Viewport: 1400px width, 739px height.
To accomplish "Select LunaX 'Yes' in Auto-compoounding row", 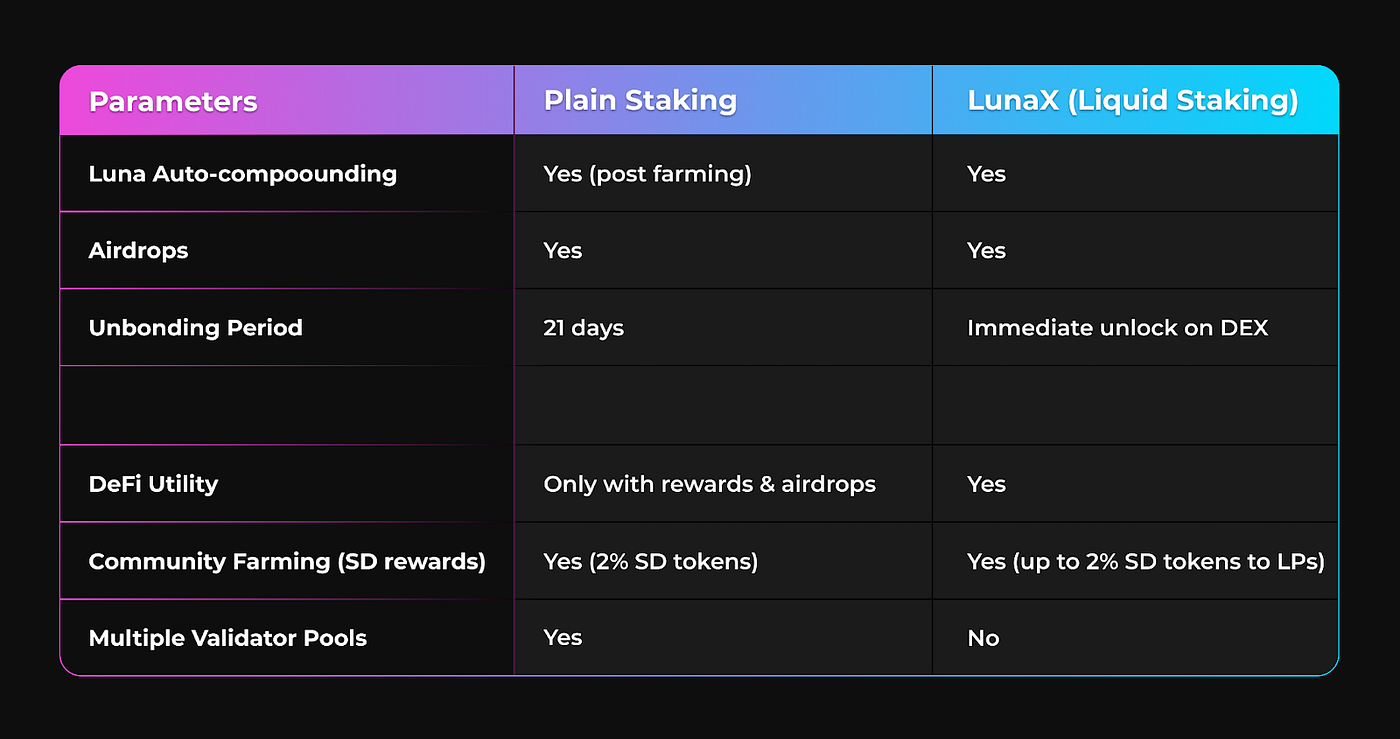I will 986,174.
